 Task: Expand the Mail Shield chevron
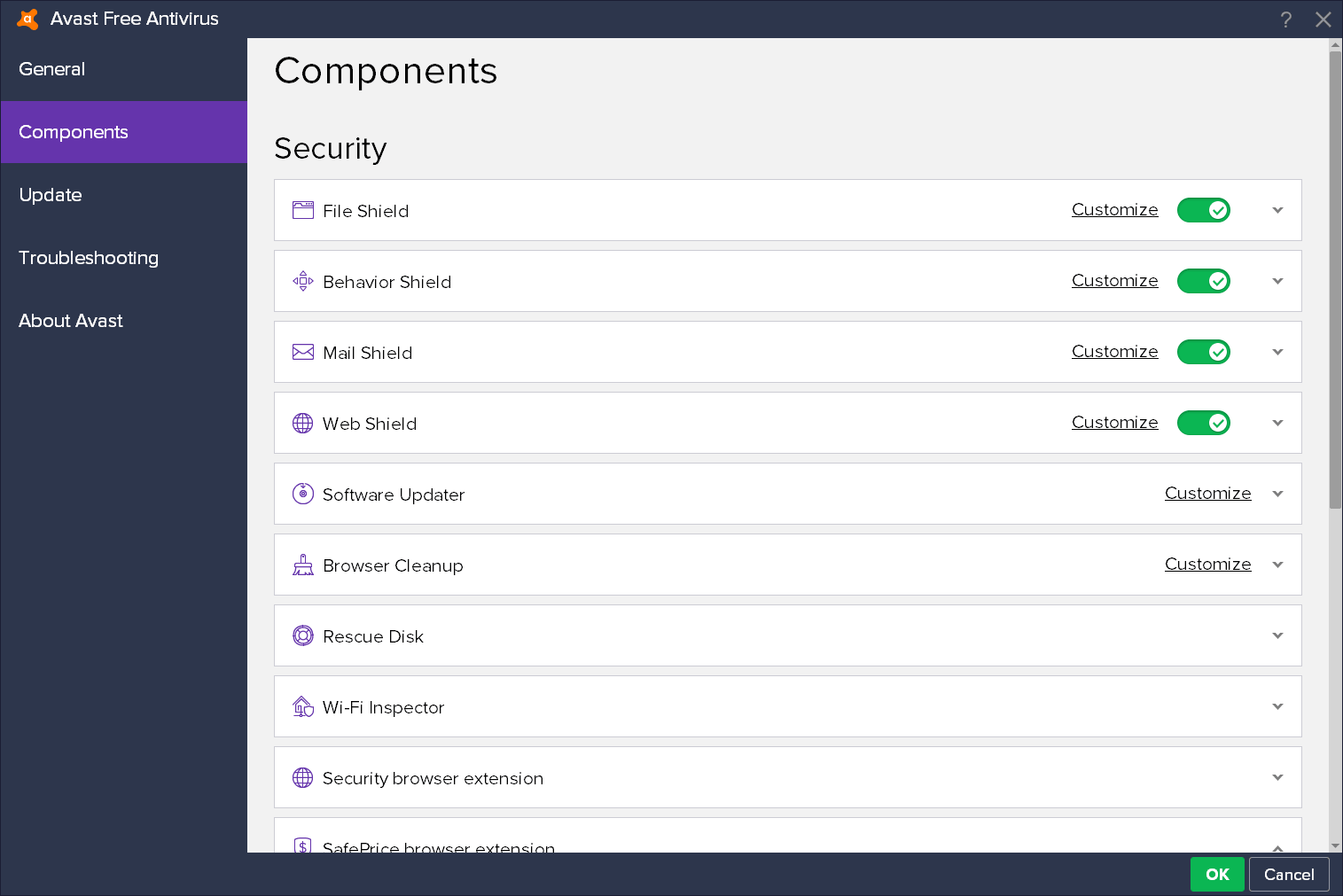click(1277, 352)
